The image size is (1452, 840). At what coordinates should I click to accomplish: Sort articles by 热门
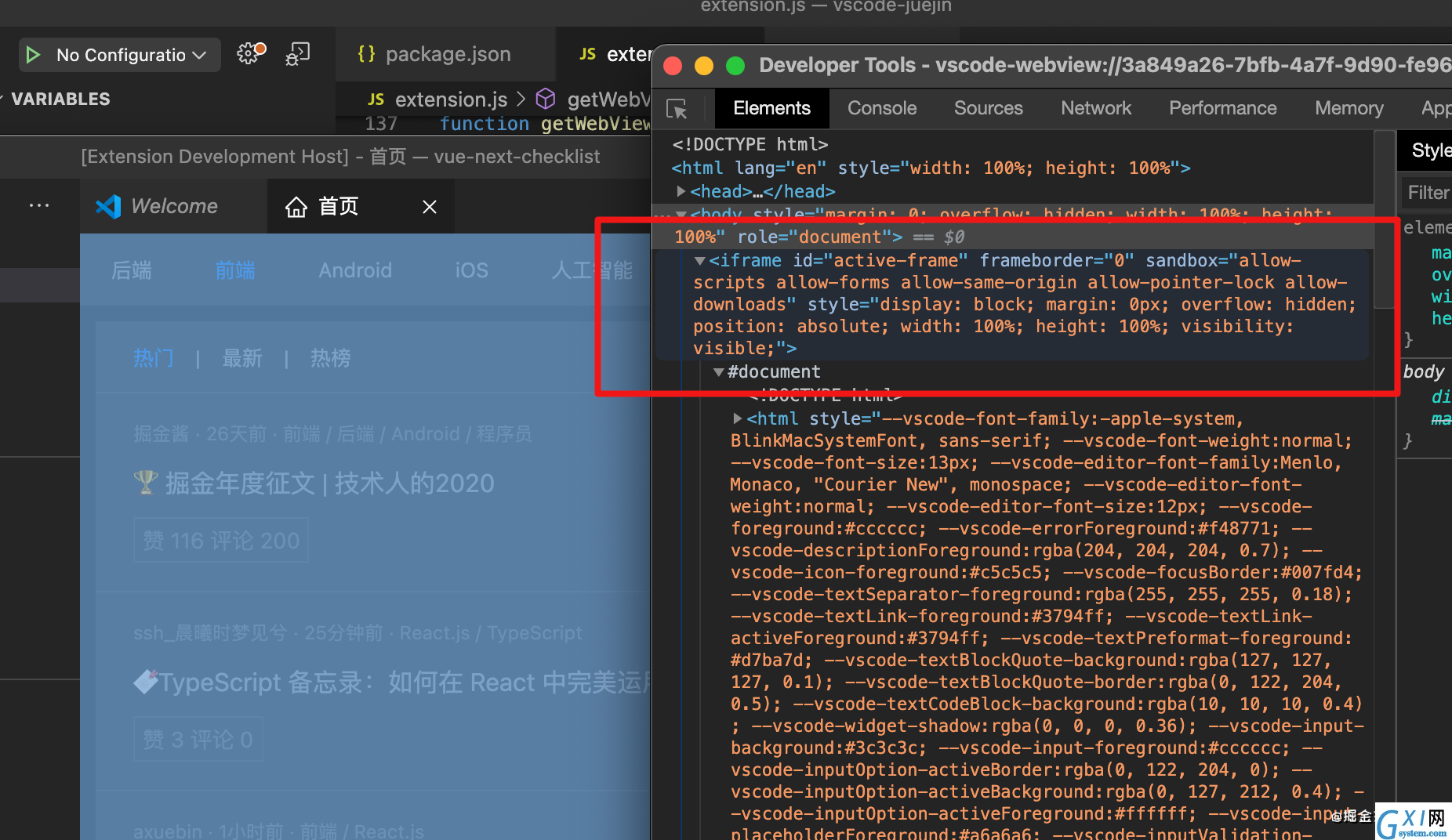(154, 358)
